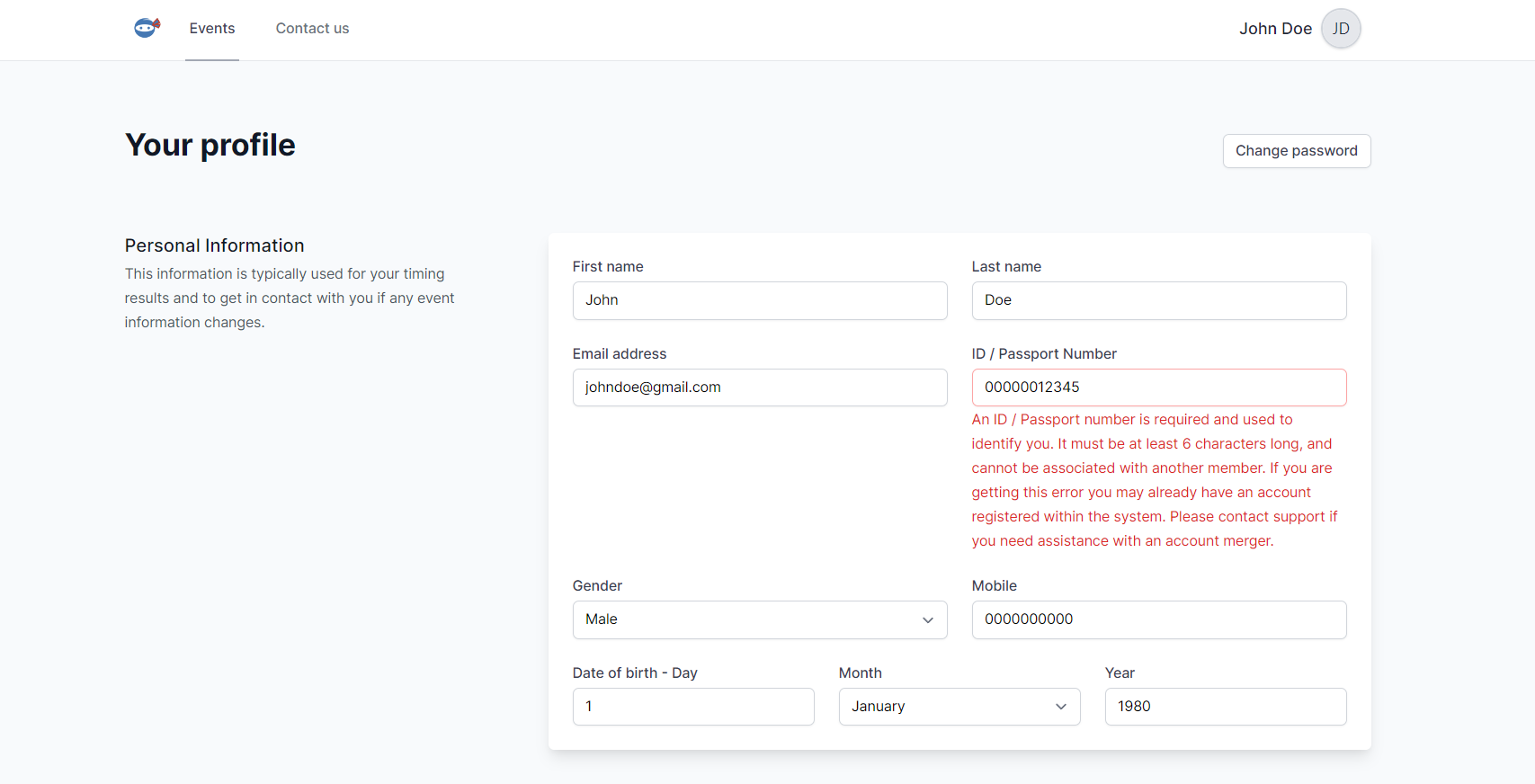Click the Change password button
Screen dimensions: 1535x784
click(x=1296, y=151)
